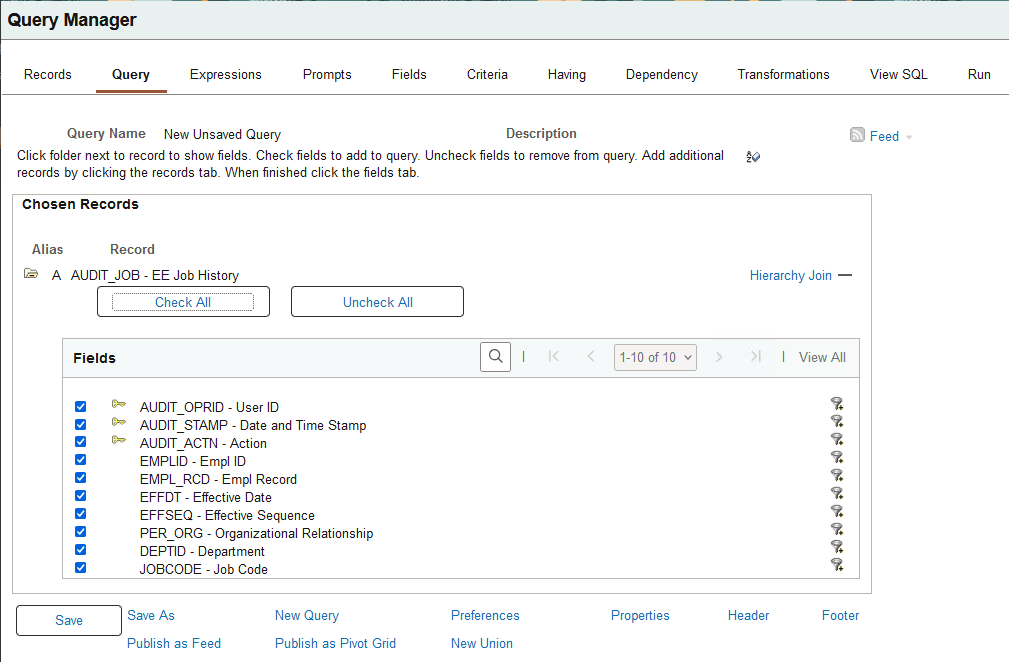Open the folder icon next to AUDIT_STAMP

pyautogui.click(x=119, y=422)
